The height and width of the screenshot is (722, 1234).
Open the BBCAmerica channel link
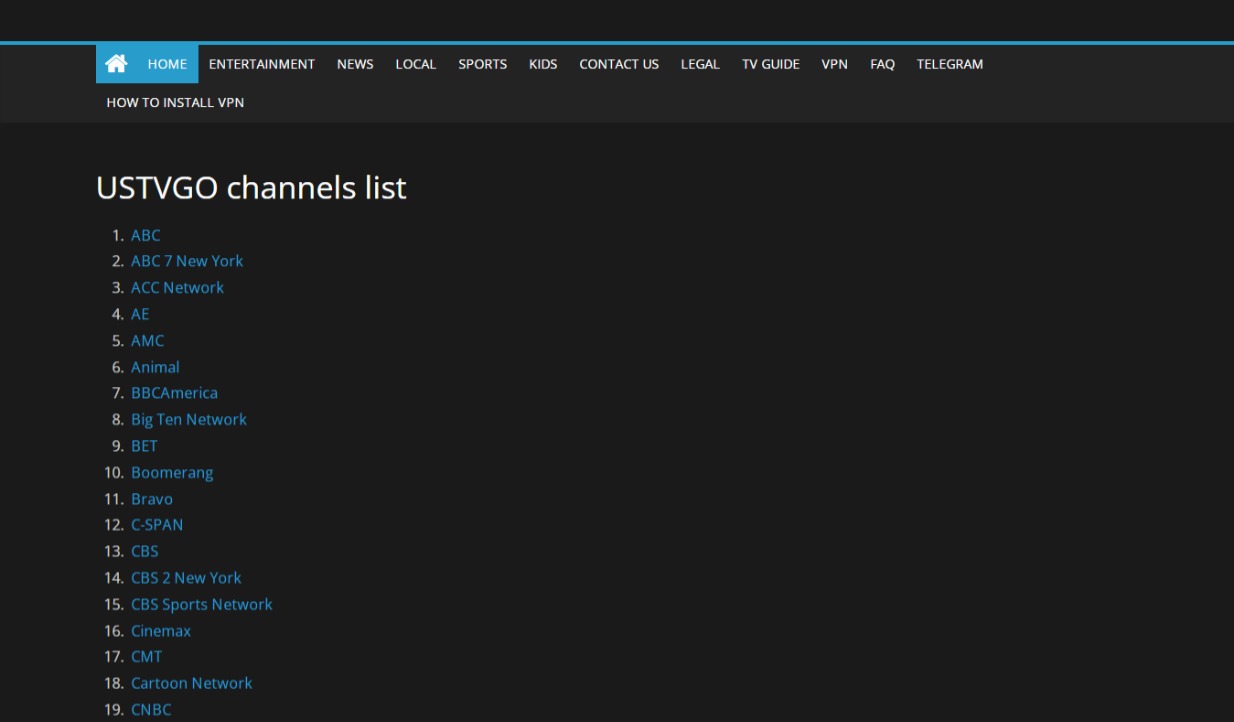[x=174, y=393]
